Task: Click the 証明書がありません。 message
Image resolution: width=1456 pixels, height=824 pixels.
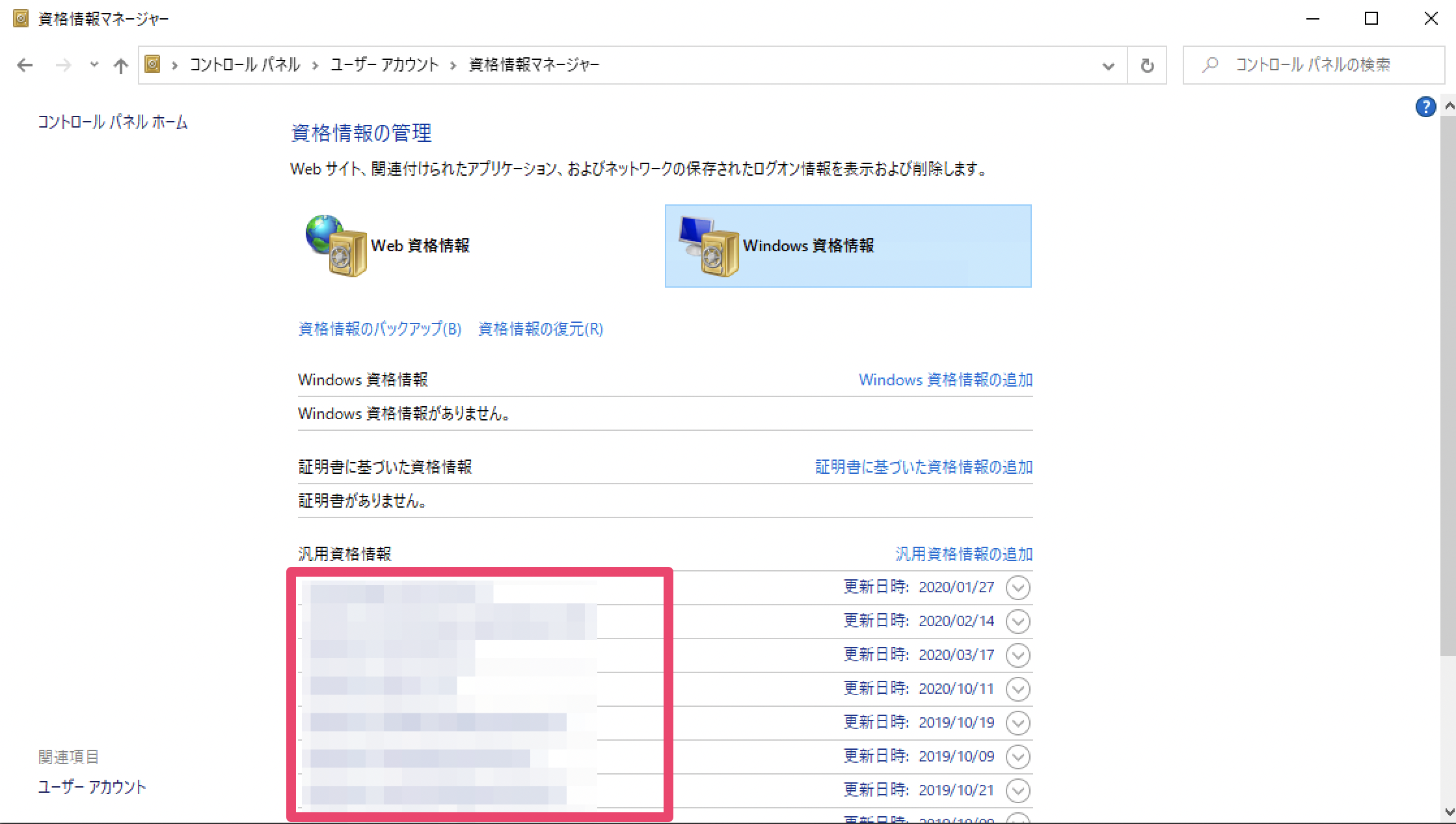Action: pyautogui.click(x=363, y=501)
